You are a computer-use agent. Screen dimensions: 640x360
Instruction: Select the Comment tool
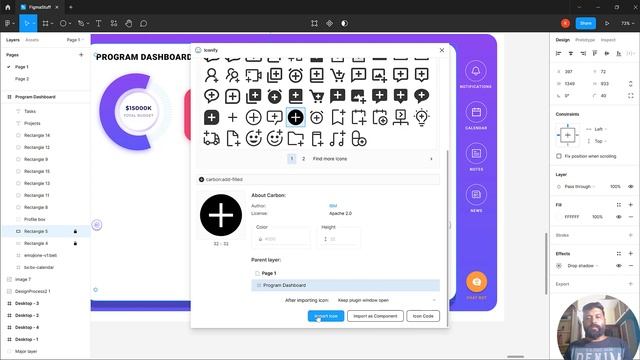144,23
